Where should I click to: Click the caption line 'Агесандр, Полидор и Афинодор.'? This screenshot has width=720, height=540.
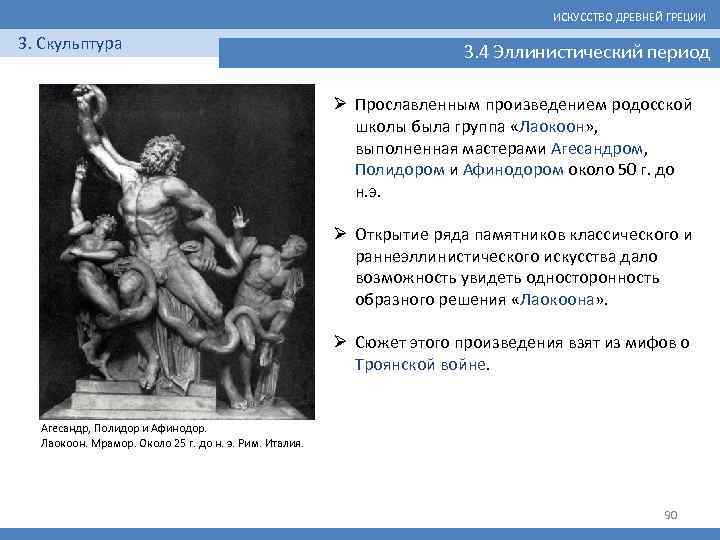click(x=124, y=428)
